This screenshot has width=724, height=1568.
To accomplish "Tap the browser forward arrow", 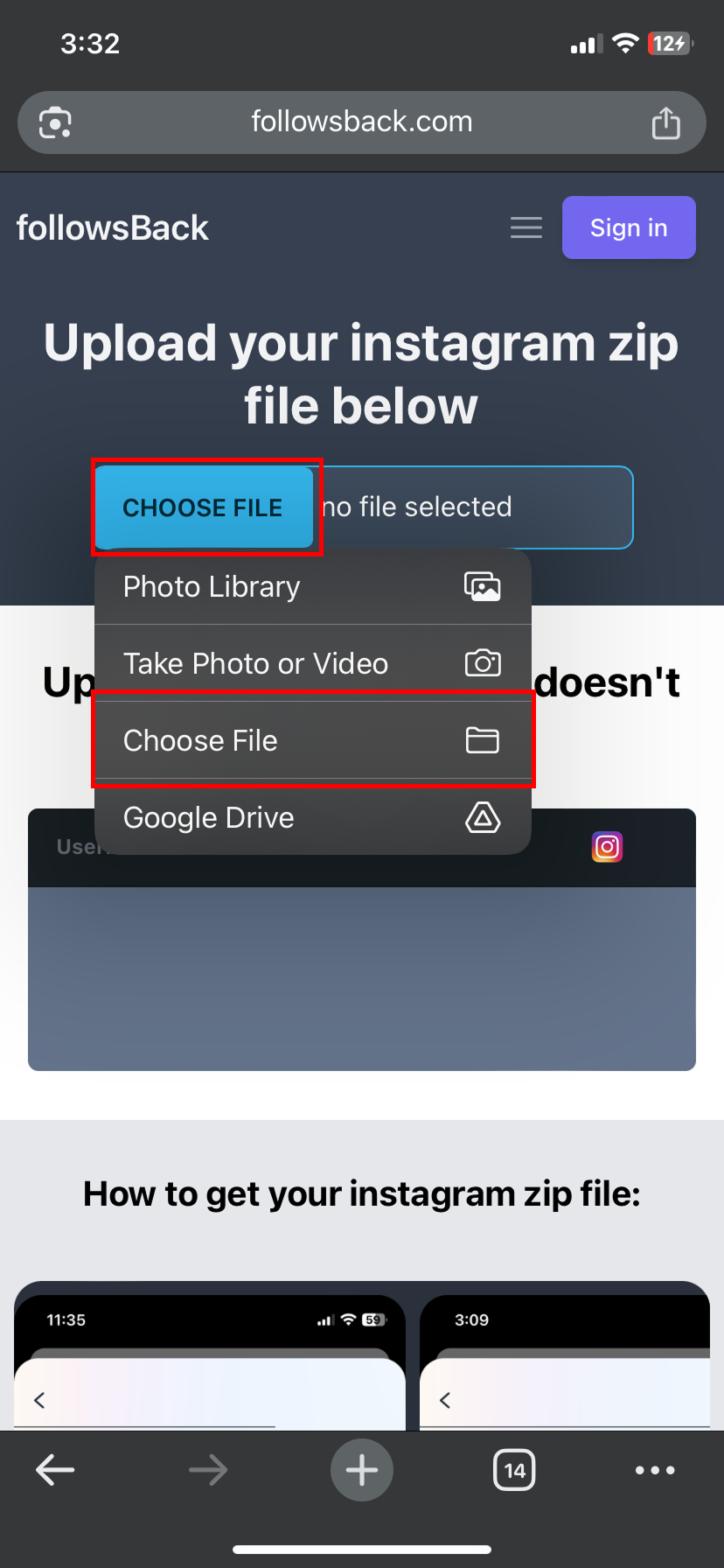I will 208,1470.
